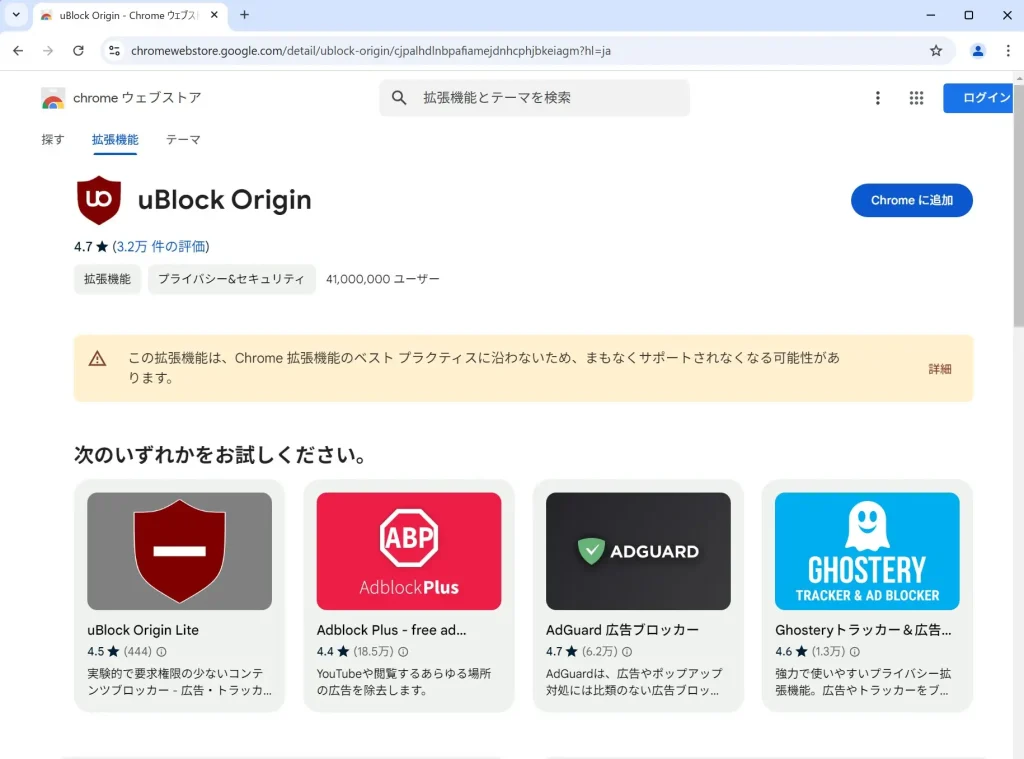
Task: Open the web store three-dot overflow menu
Action: pos(878,98)
